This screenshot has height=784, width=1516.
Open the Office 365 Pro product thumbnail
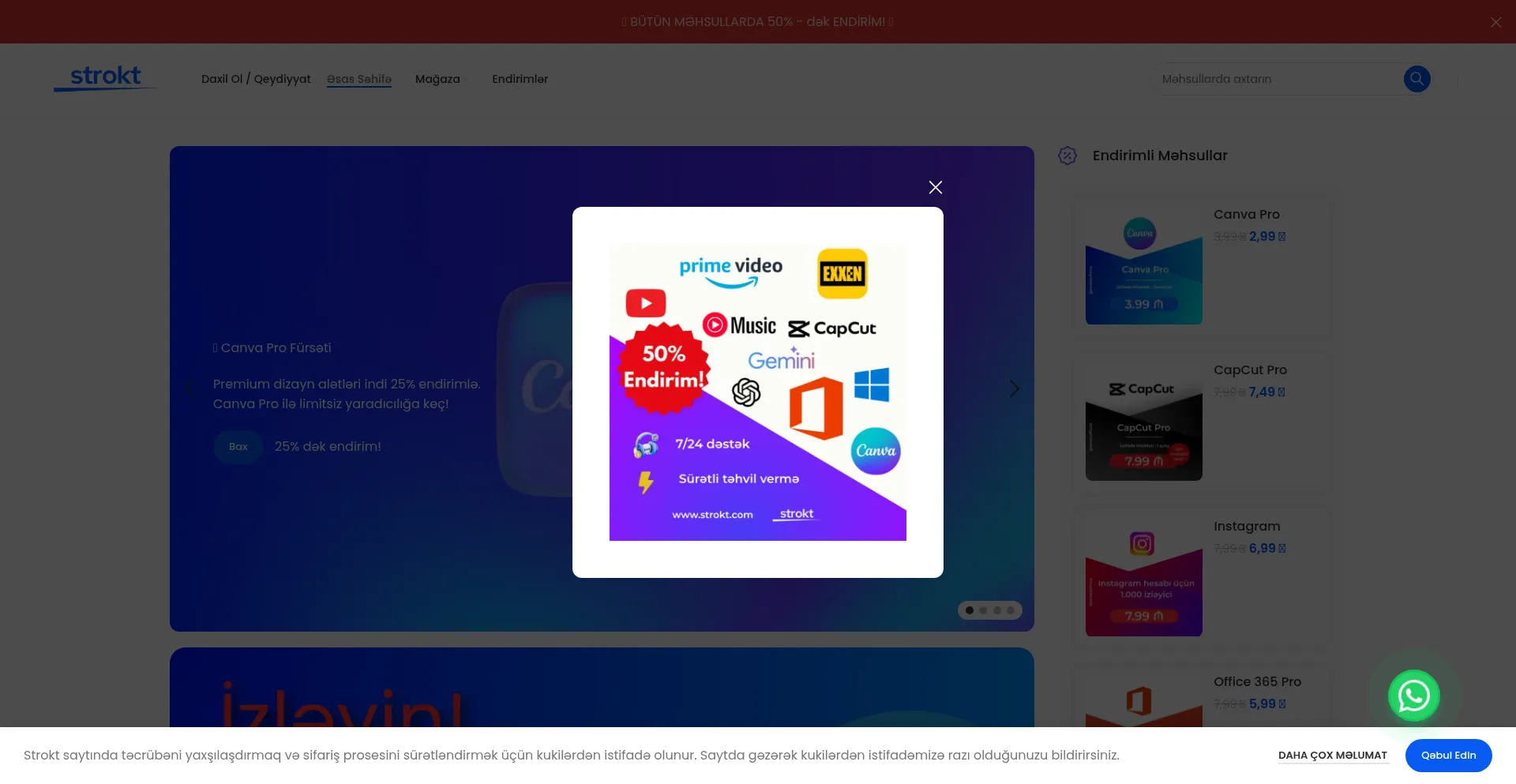1144,701
